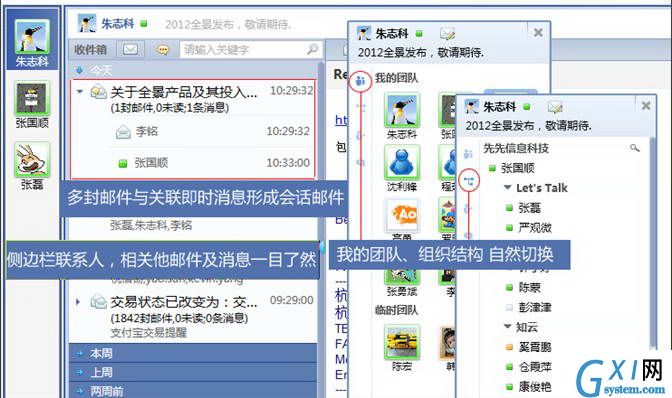Close the 先先信息科技 organization panel

click(x=646, y=105)
